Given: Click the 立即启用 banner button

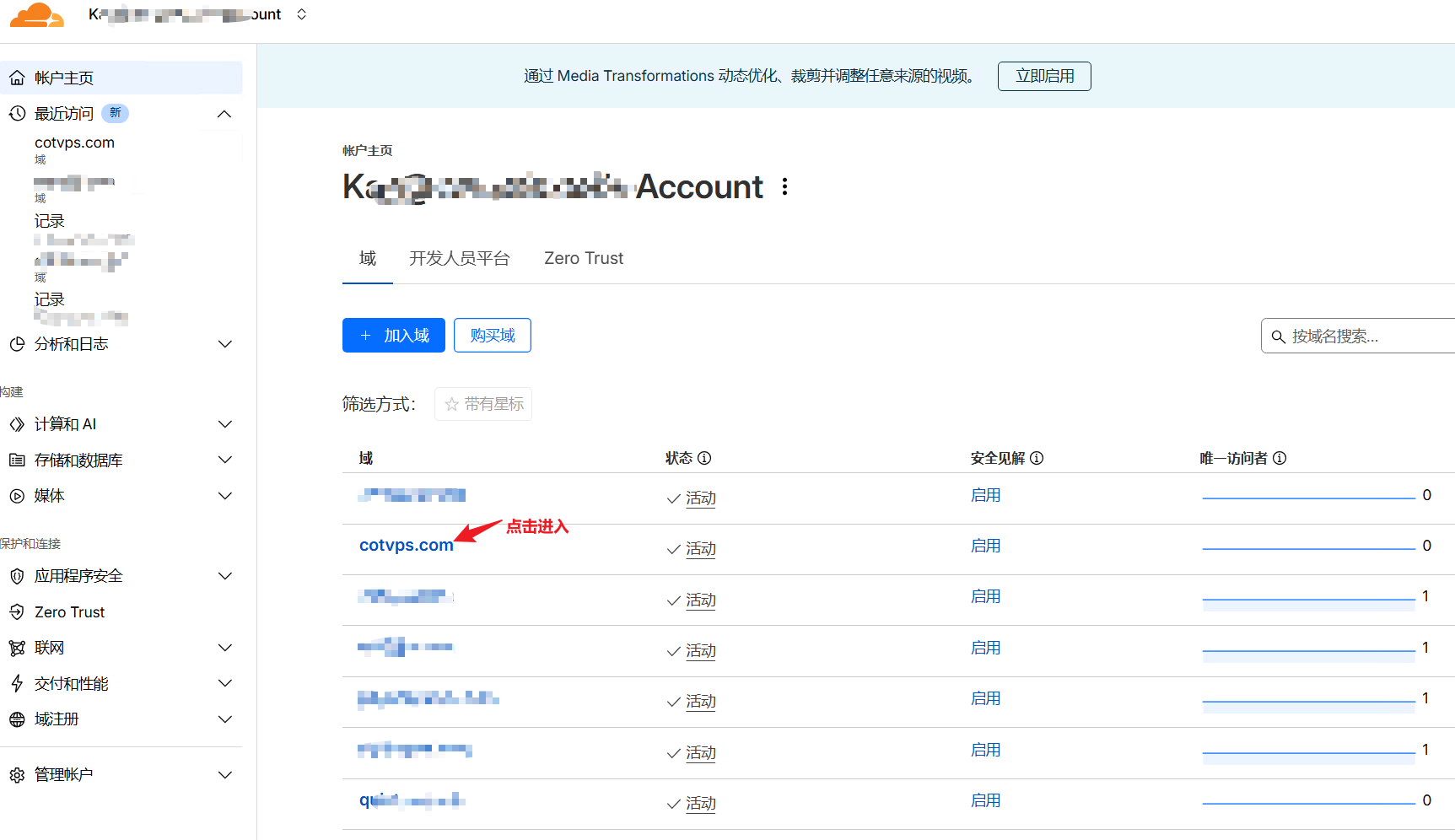Looking at the screenshot, I should (x=1043, y=76).
